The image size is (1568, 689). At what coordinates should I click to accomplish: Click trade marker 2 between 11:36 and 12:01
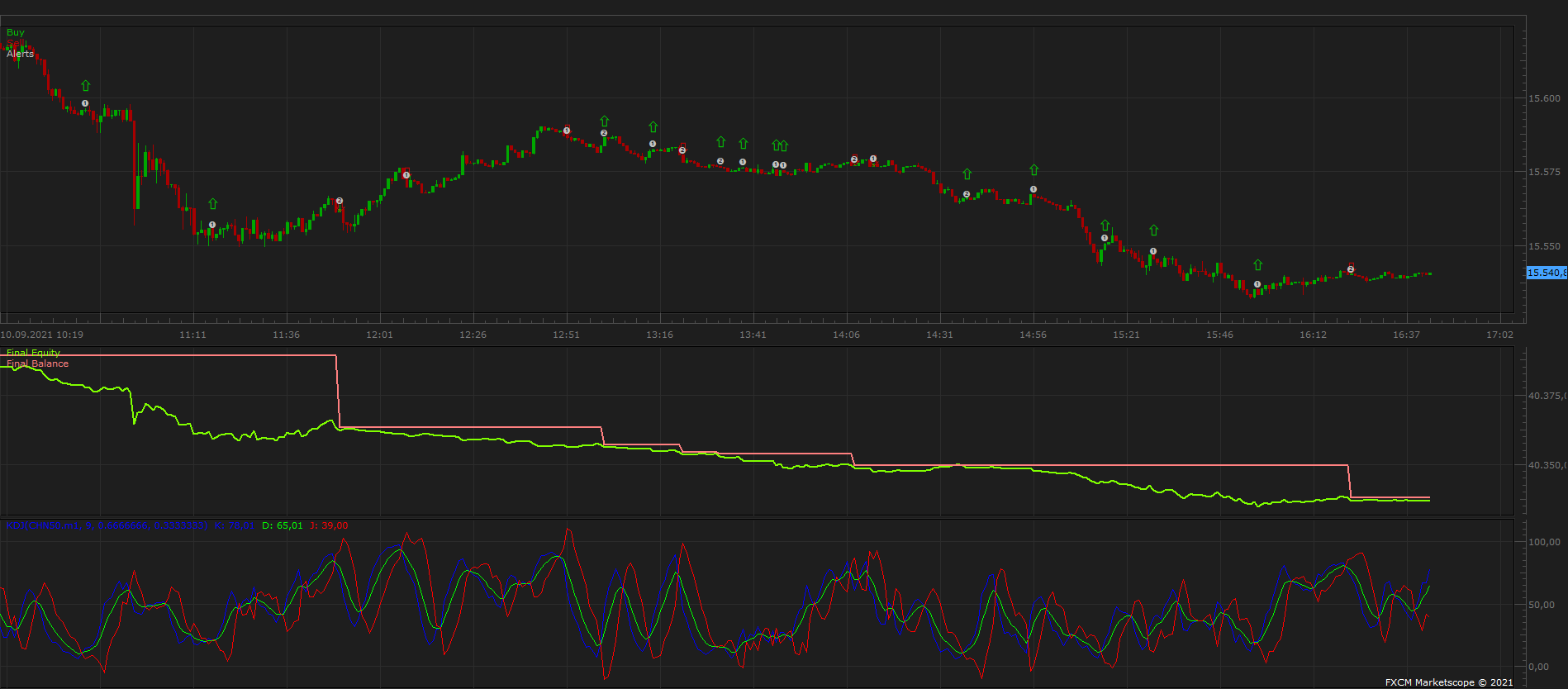tap(340, 201)
